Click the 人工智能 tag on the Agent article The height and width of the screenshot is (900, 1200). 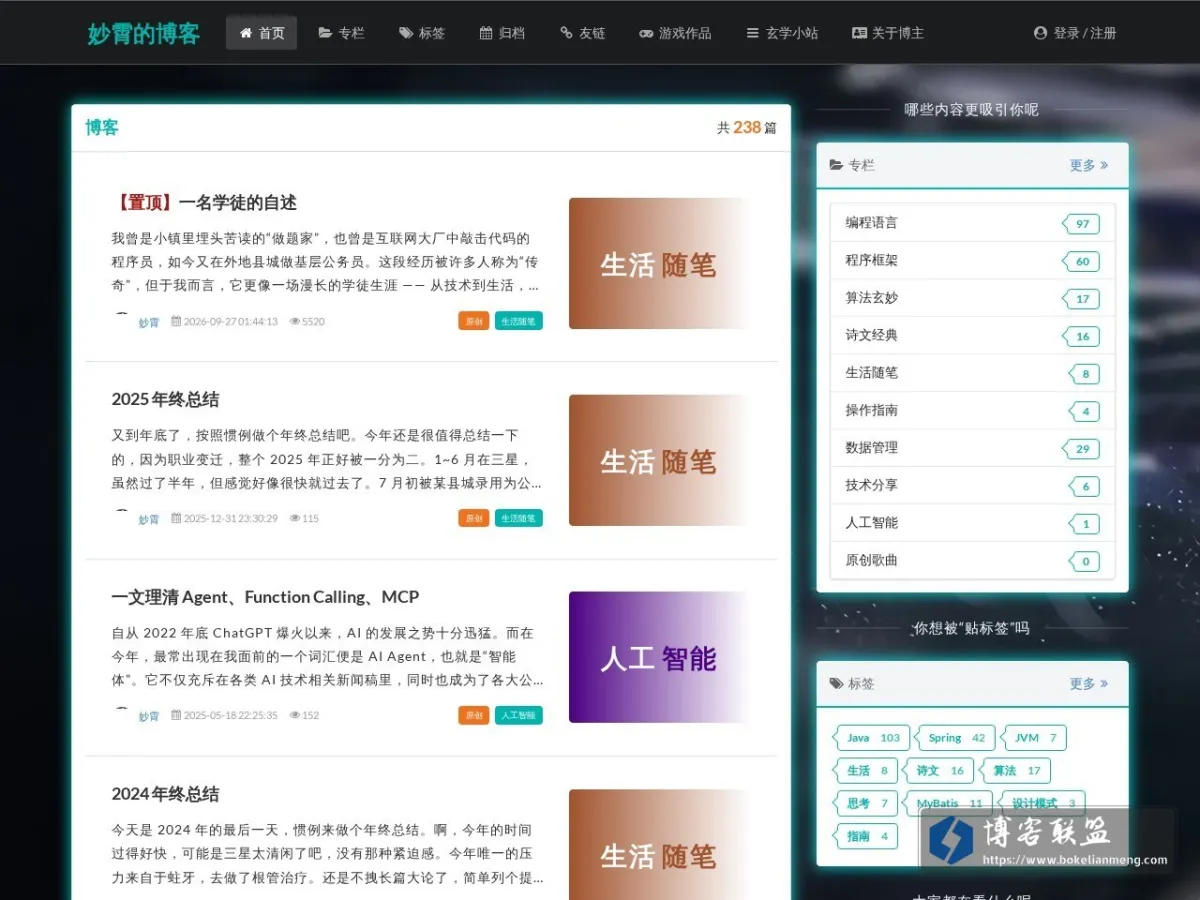pyautogui.click(x=518, y=715)
